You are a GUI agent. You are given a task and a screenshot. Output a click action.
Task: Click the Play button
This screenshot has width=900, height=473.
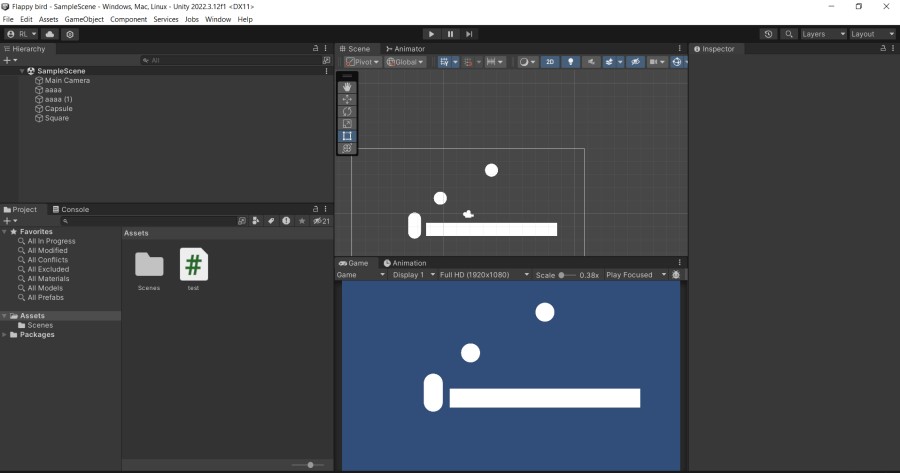(x=431, y=34)
